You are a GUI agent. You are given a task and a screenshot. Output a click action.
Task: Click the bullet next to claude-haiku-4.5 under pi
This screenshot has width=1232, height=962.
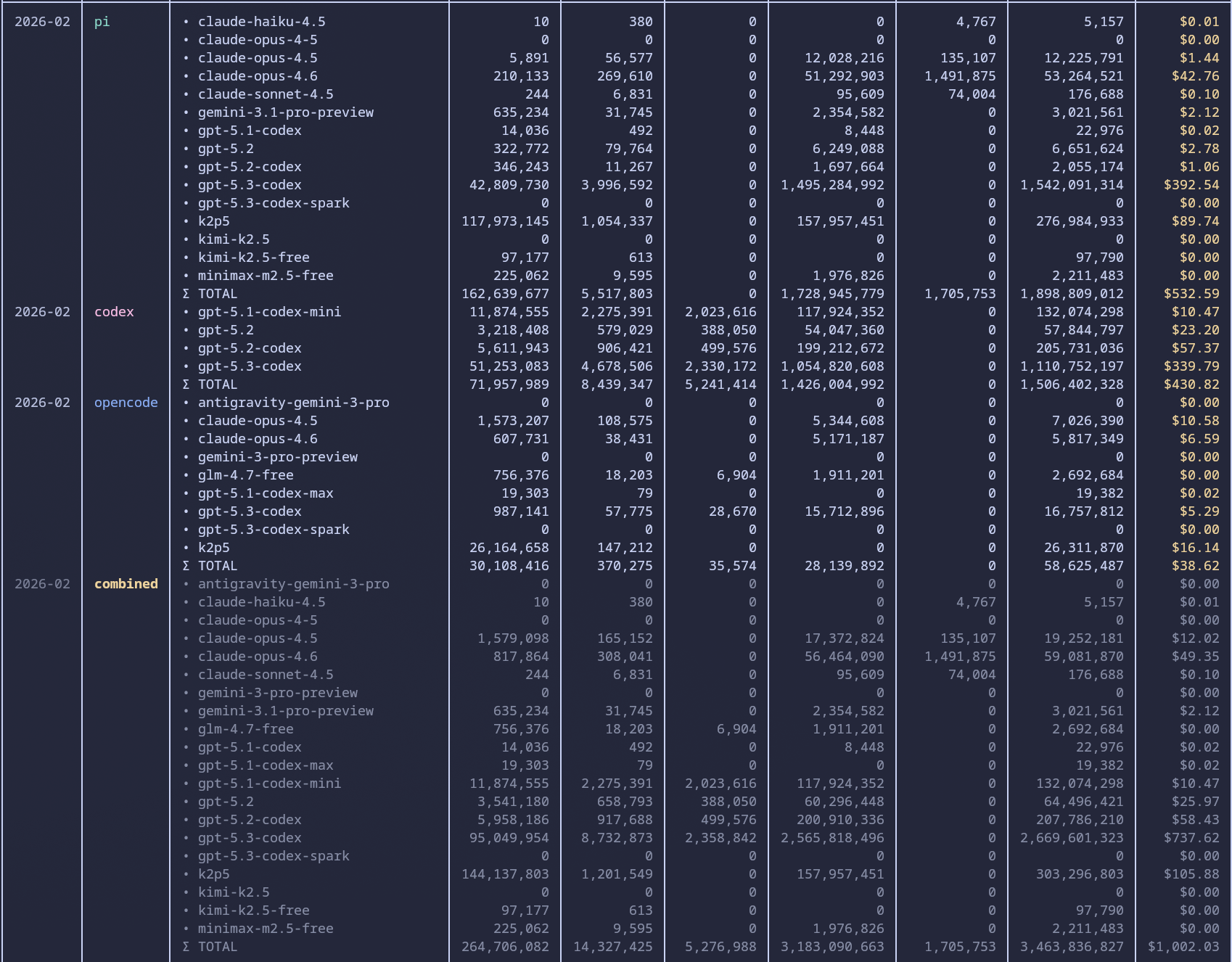click(187, 22)
